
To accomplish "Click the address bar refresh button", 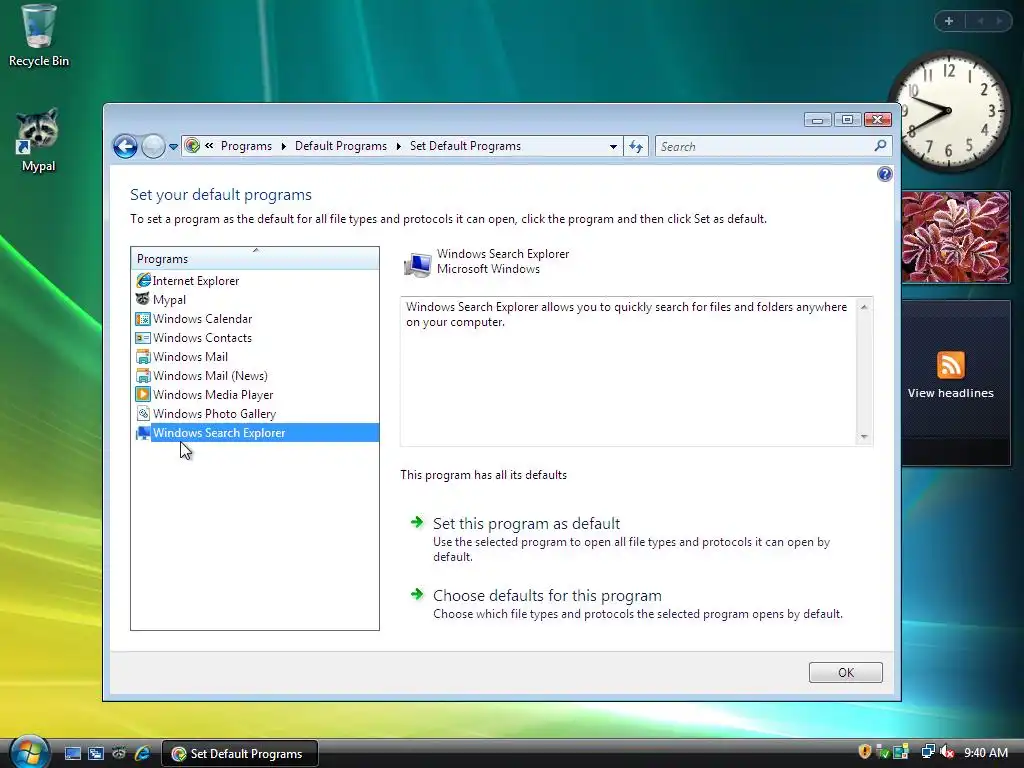I will [636, 147].
